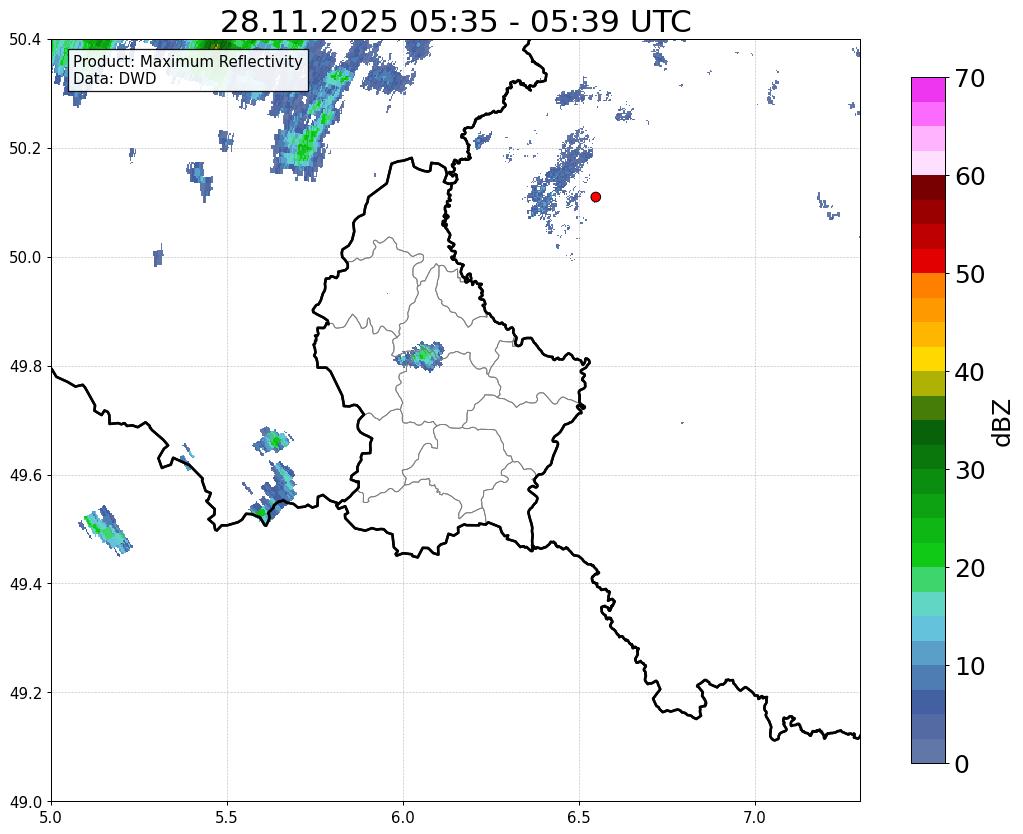Click the latitude tick label "50.4"

tap(25, 40)
